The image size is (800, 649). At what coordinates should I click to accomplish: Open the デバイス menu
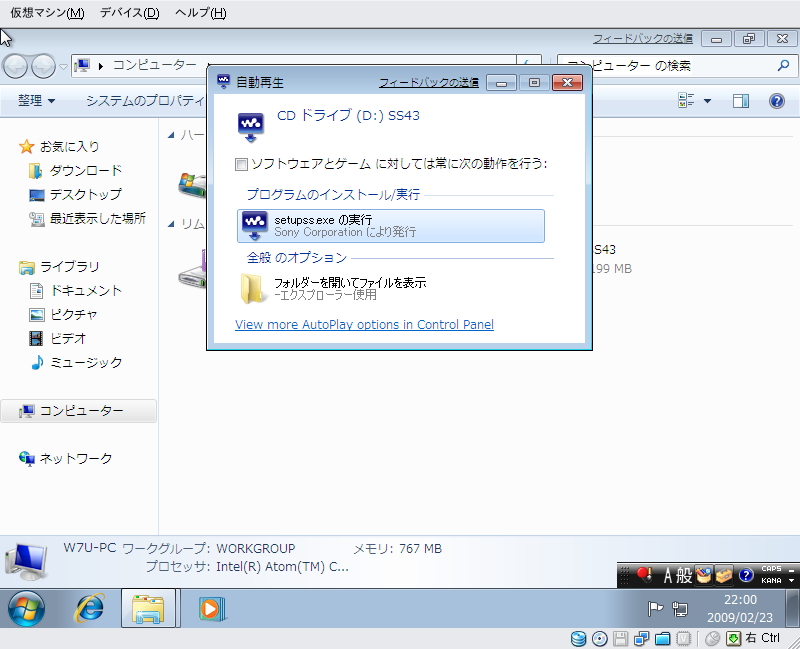pyautogui.click(x=130, y=13)
